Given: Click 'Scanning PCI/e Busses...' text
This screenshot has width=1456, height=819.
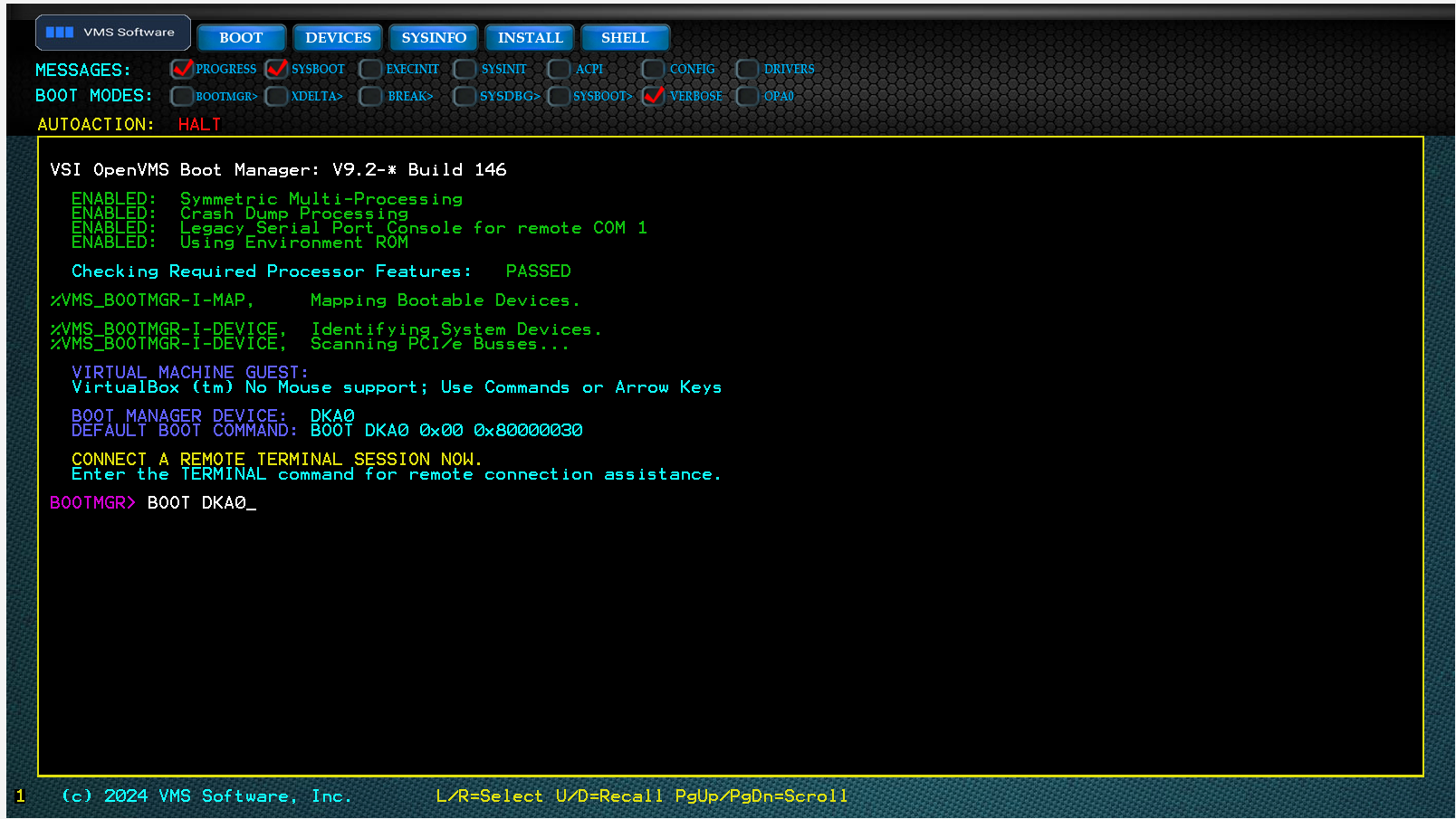Looking at the screenshot, I should coord(440,344).
